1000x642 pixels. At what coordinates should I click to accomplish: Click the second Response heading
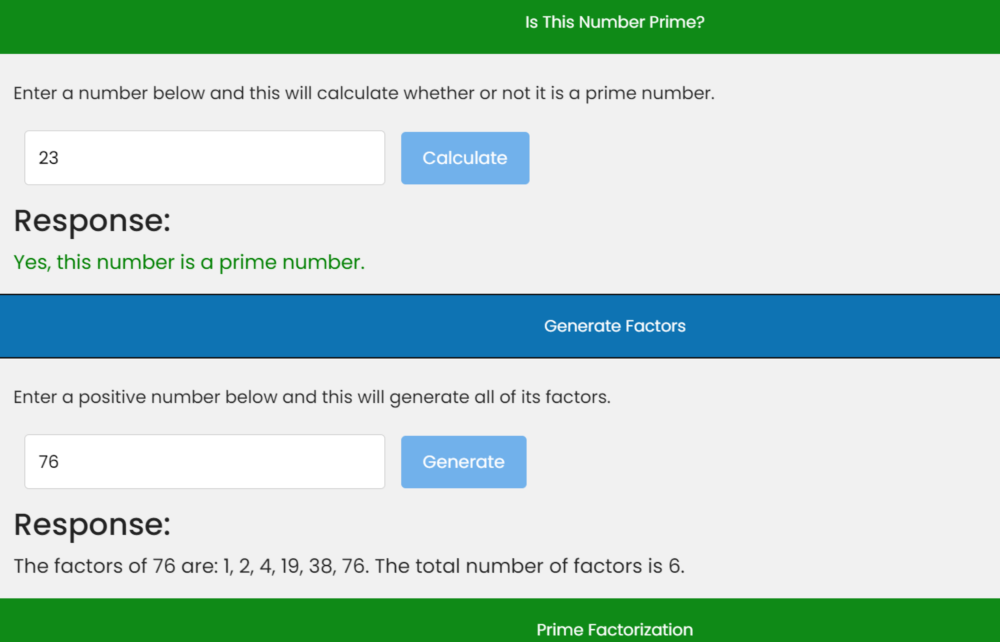[91, 524]
